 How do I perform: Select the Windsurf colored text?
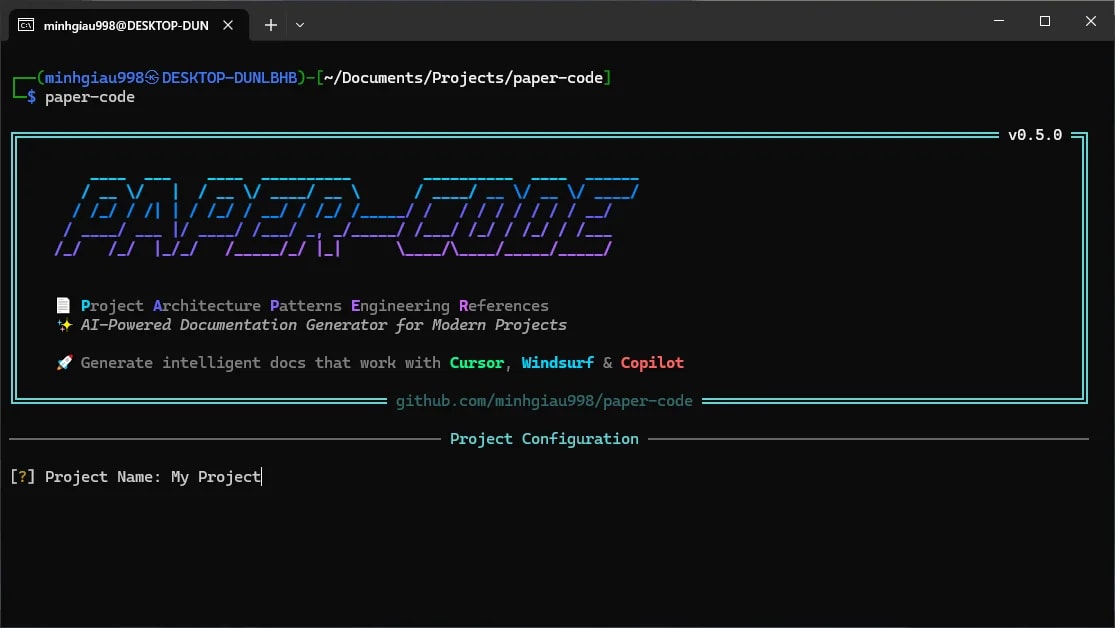[558, 362]
